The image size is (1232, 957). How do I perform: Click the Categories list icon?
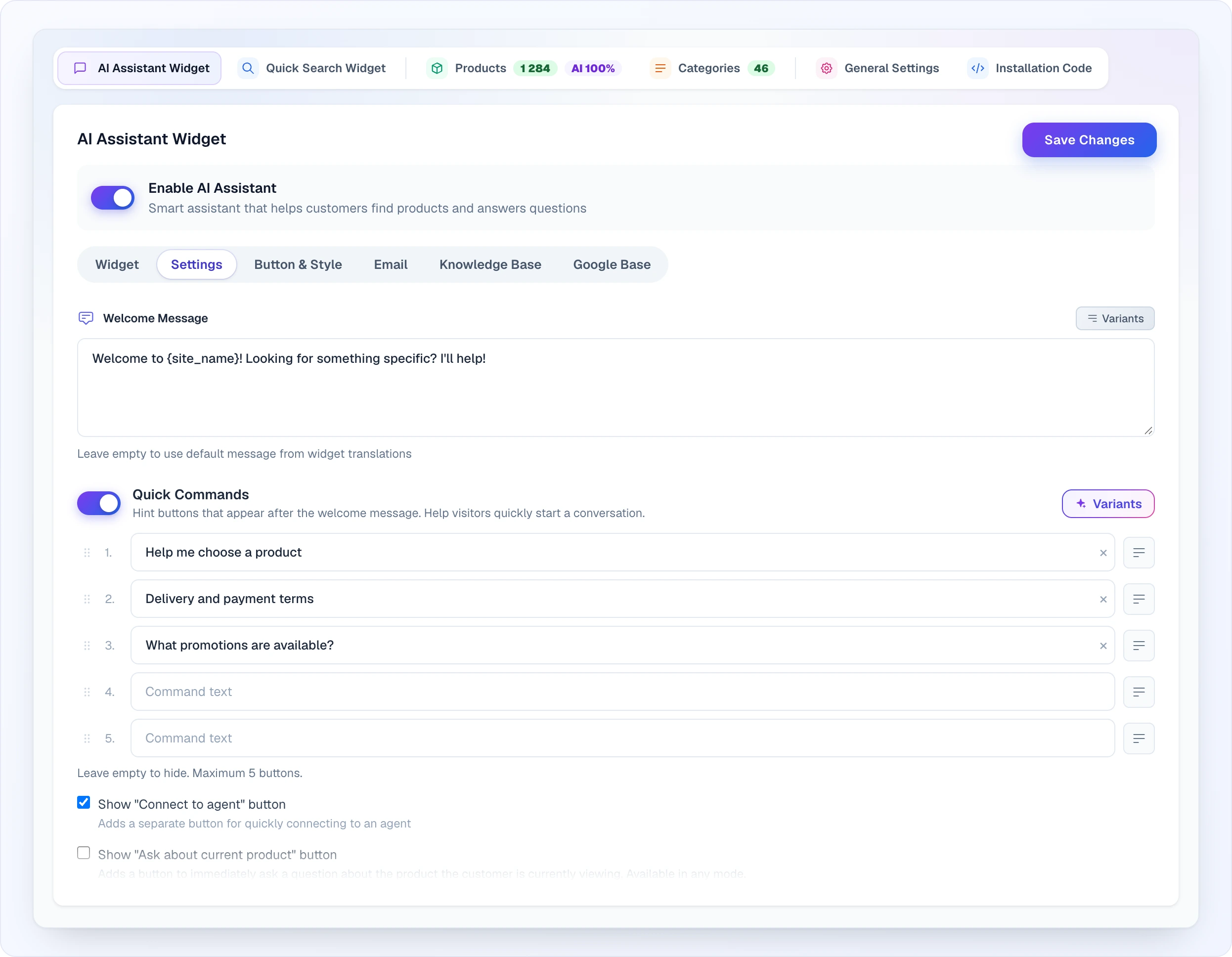(660, 68)
